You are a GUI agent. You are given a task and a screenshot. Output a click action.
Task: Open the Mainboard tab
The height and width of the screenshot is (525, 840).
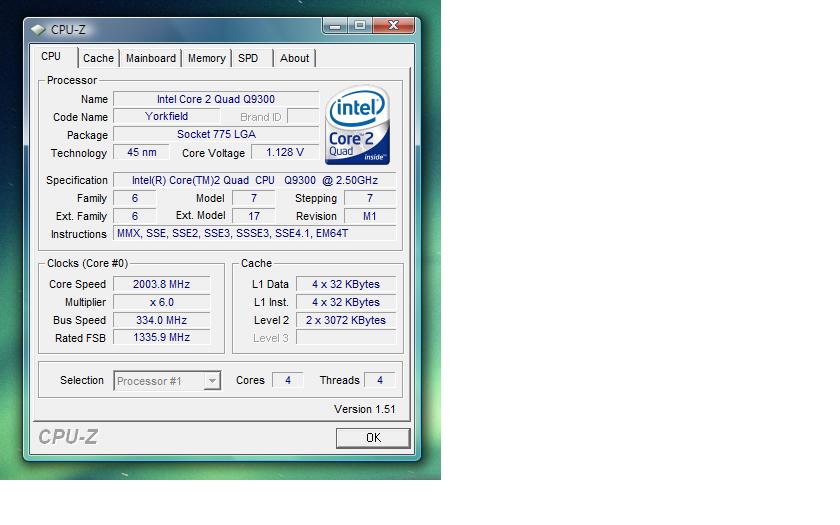click(151, 58)
